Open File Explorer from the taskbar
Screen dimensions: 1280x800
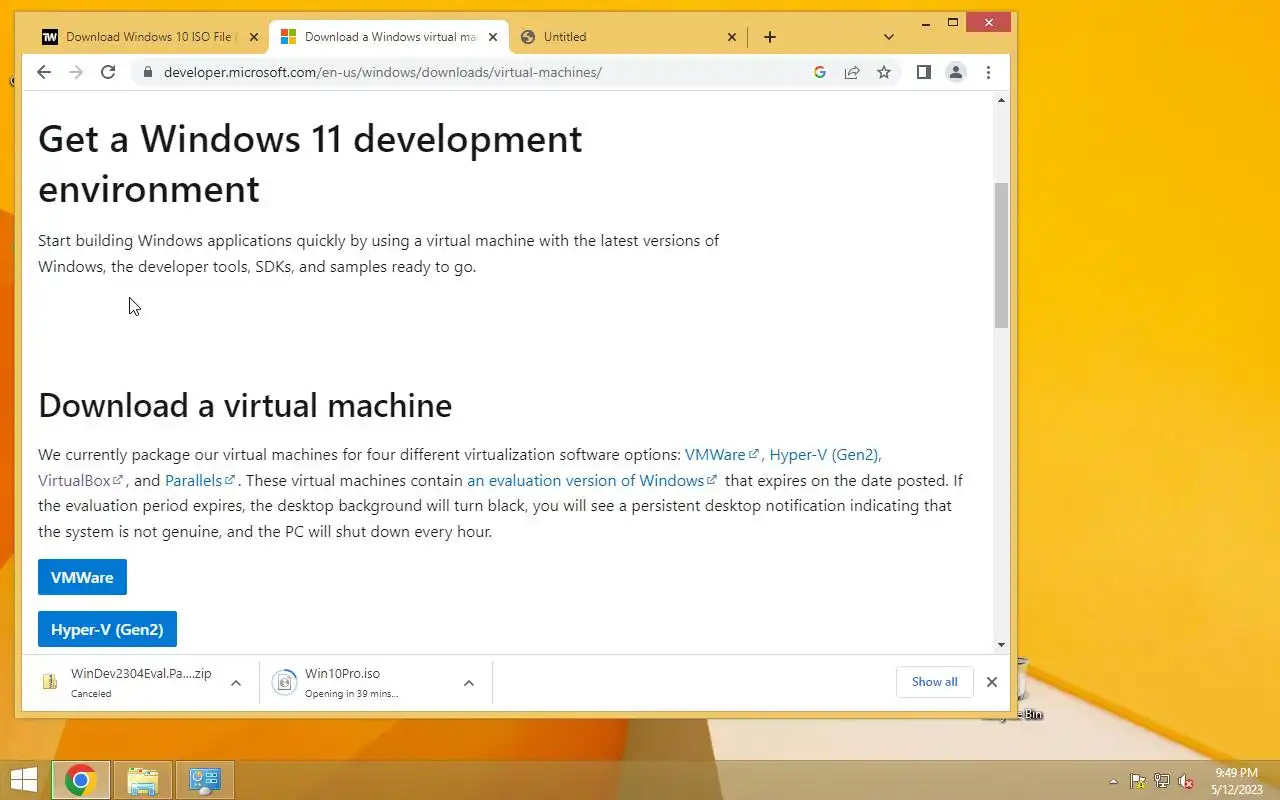143,780
